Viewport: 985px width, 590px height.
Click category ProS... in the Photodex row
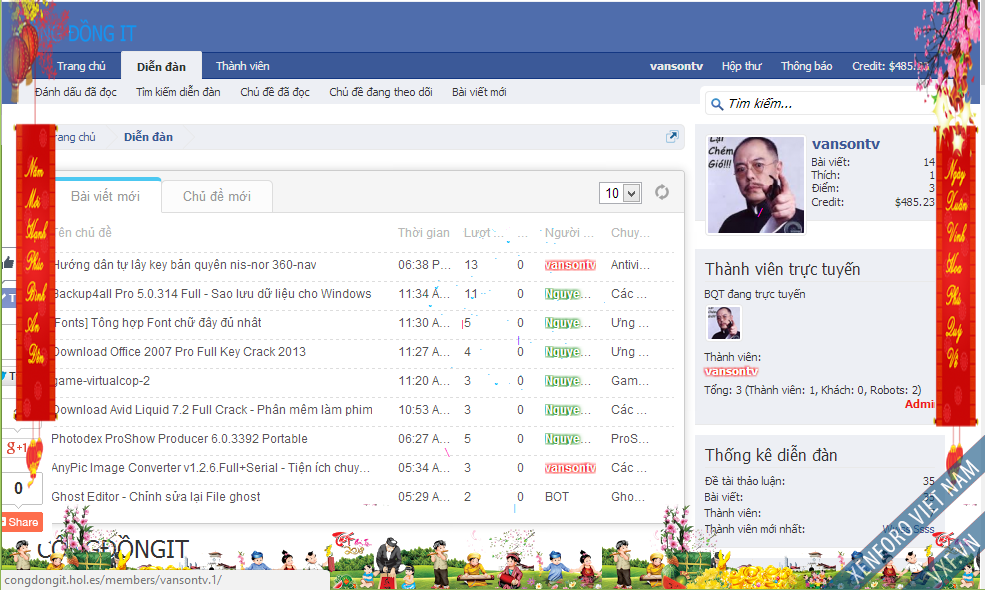[629, 439]
